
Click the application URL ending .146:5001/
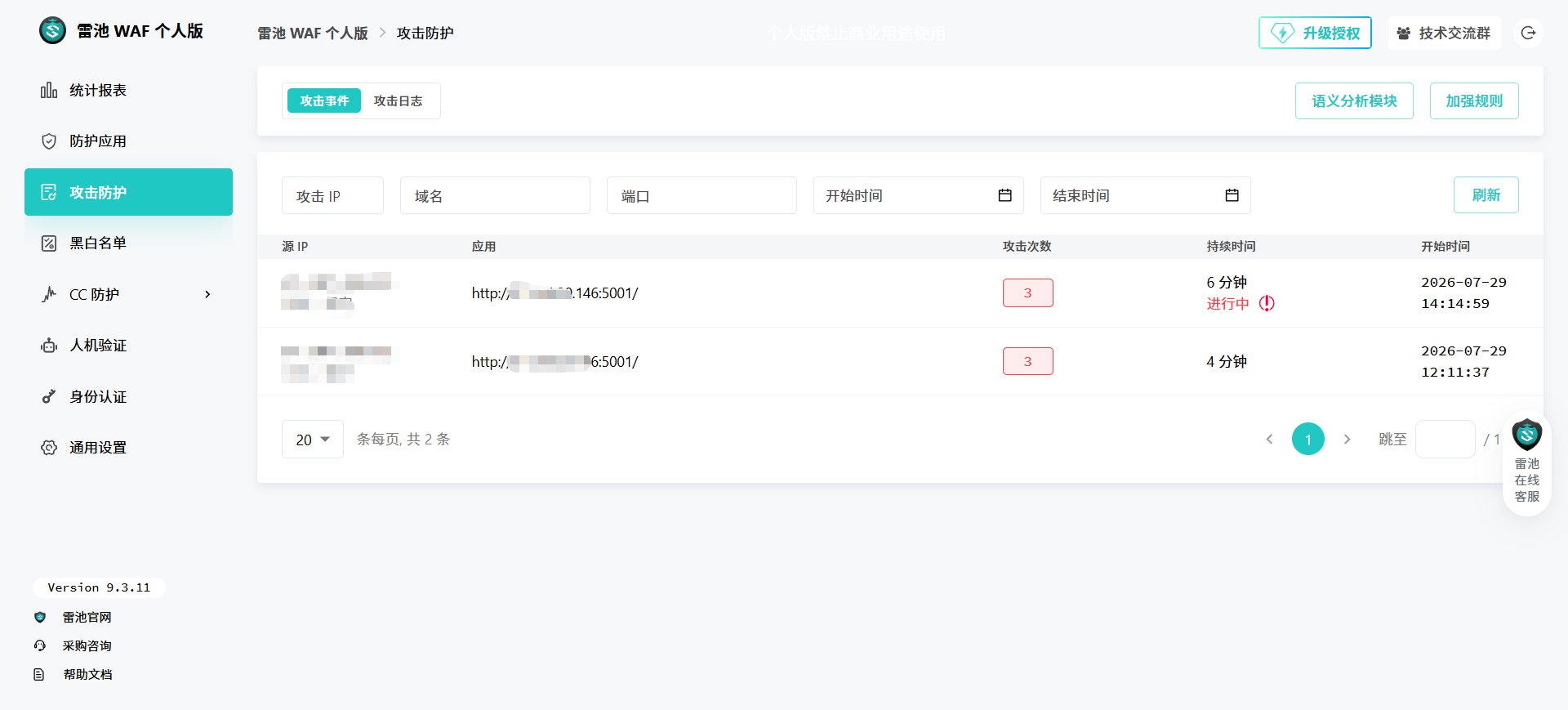tap(555, 293)
